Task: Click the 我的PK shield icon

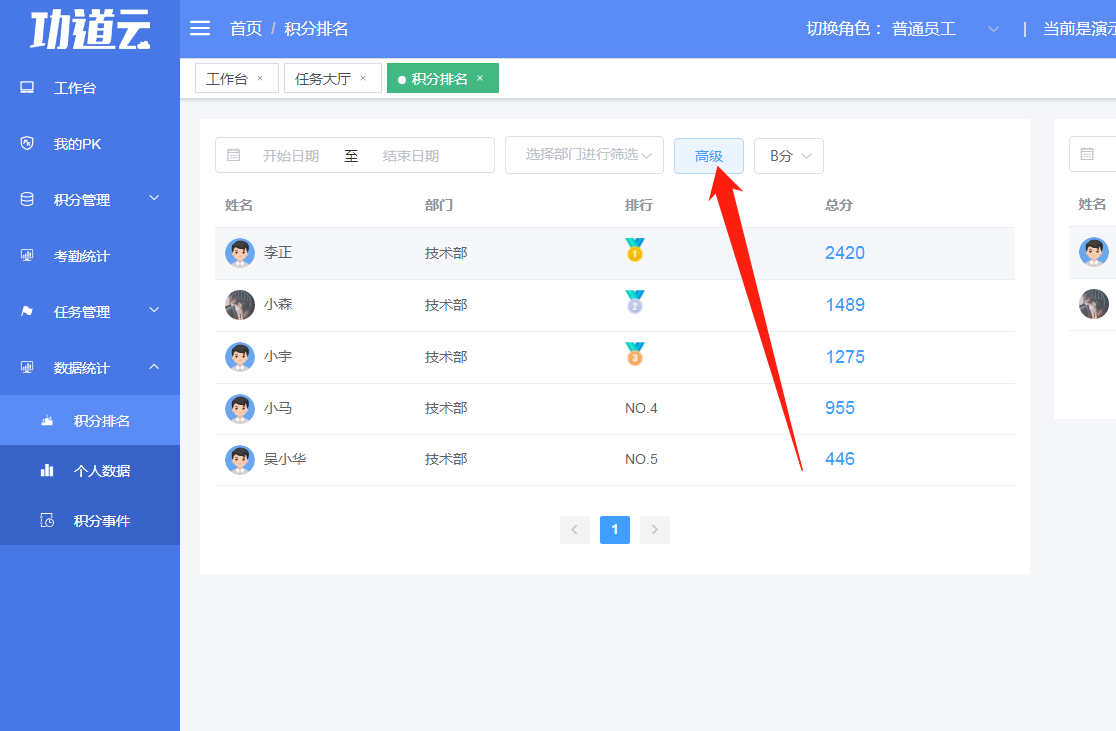Action: pyautogui.click(x=27, y=143)
